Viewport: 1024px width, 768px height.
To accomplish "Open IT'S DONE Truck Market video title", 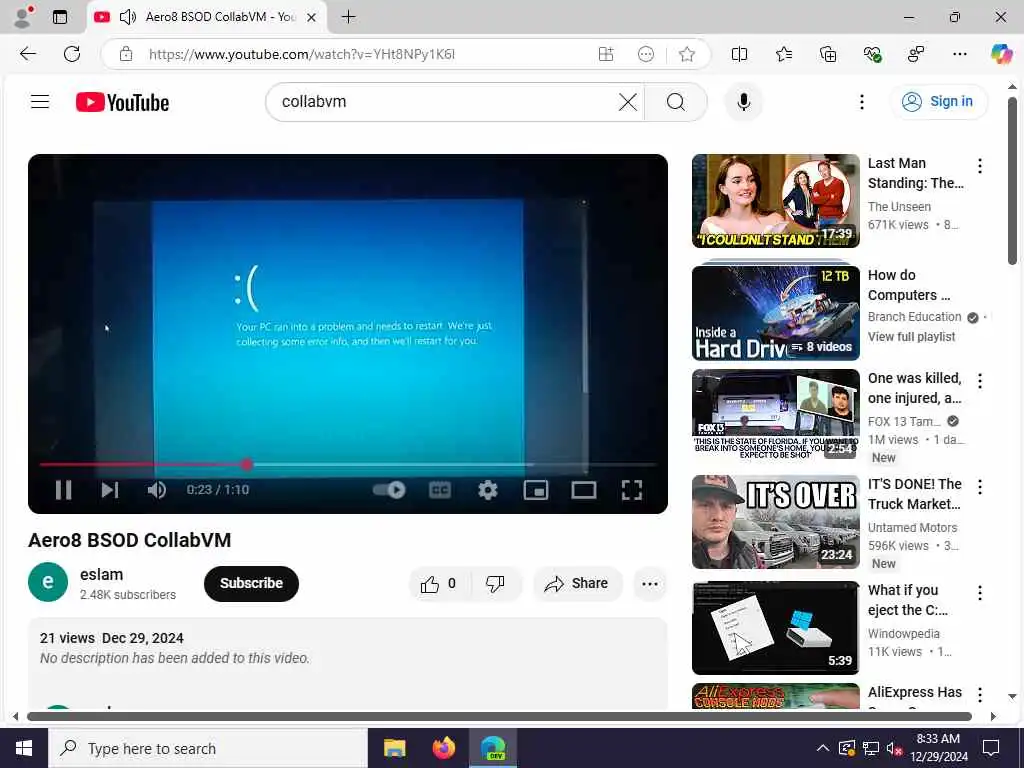I will pyautogui.click(x=914, y=494).
